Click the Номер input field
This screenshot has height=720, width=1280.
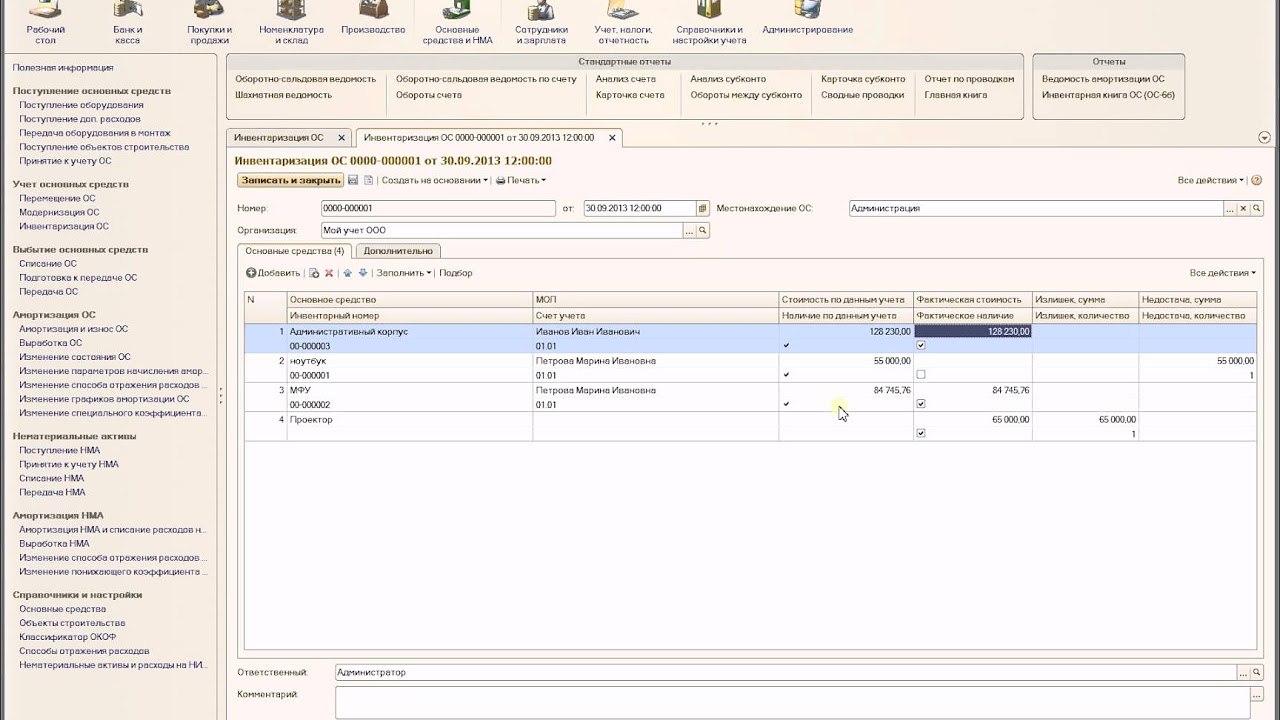[x=438, y=208]
